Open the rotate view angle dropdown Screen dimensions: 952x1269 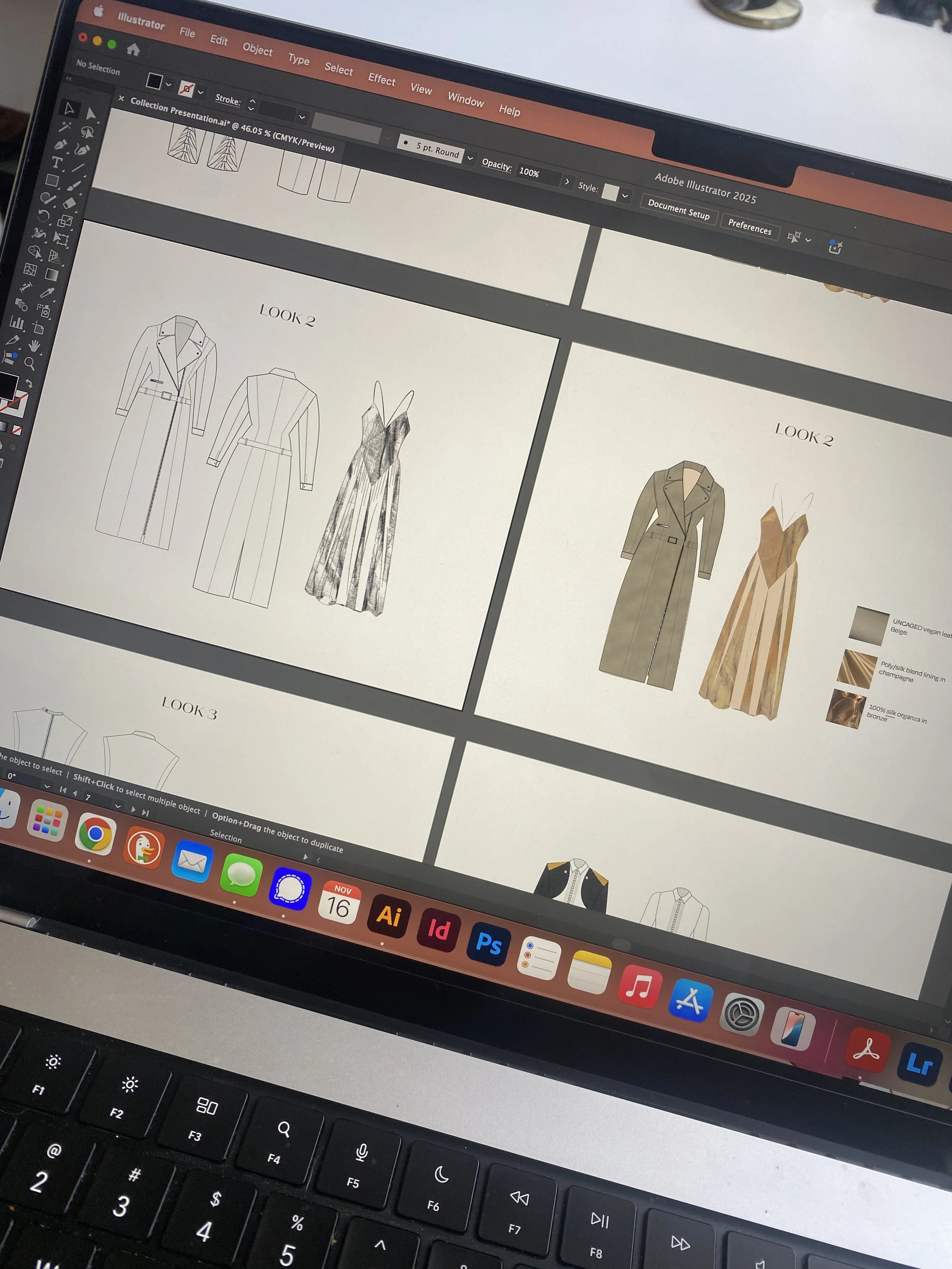(47, 787)
